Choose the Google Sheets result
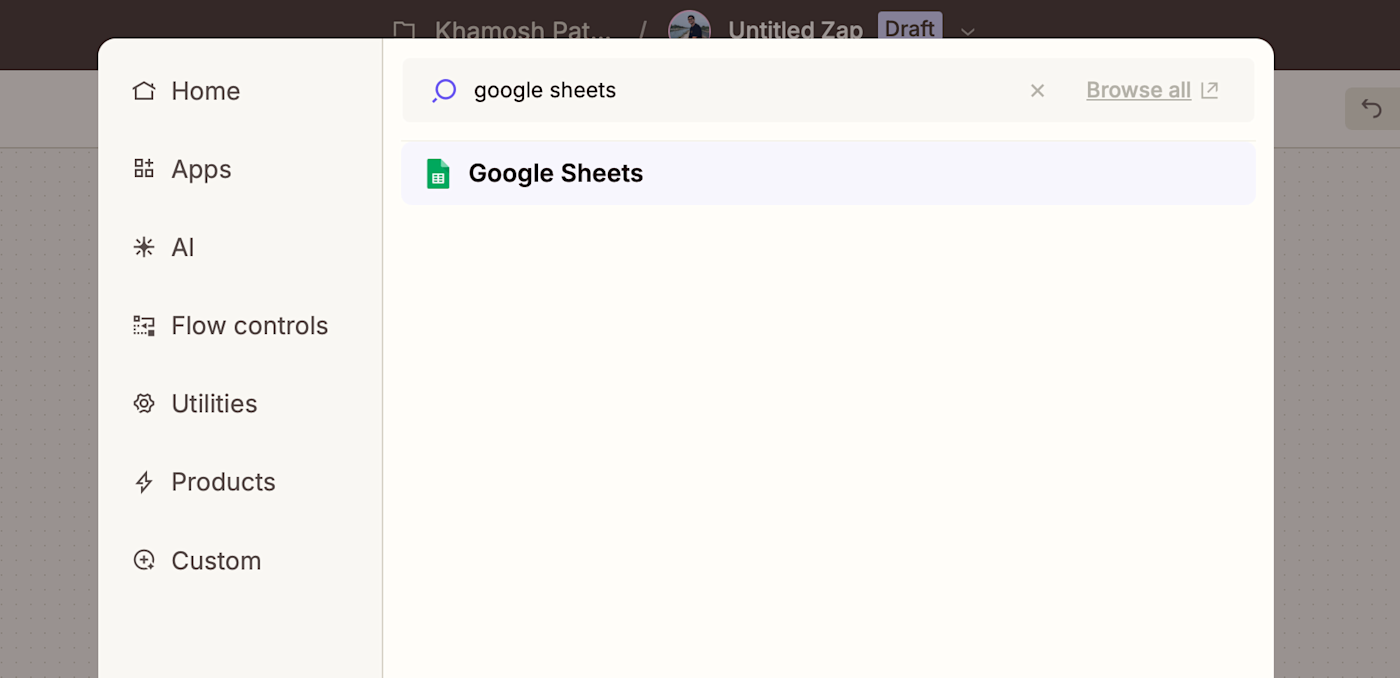Viewport: 1400px width, 678px height. coord(828,173)
